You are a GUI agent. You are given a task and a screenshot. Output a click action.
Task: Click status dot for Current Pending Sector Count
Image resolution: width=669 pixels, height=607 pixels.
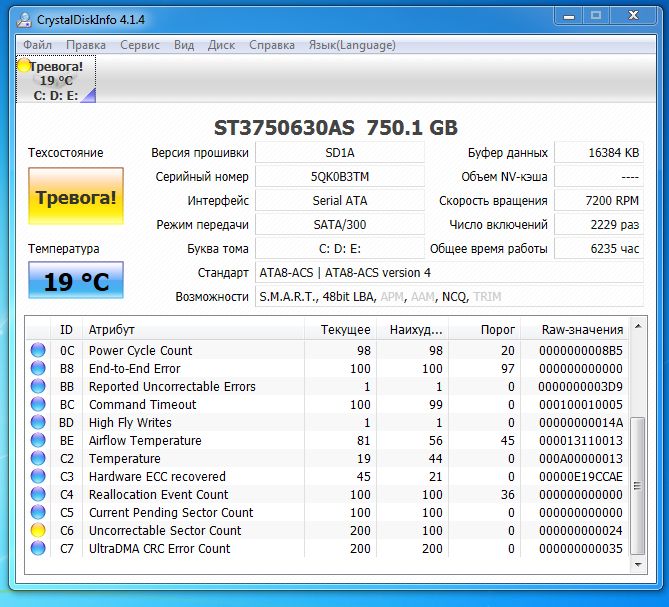click(38, 512)
